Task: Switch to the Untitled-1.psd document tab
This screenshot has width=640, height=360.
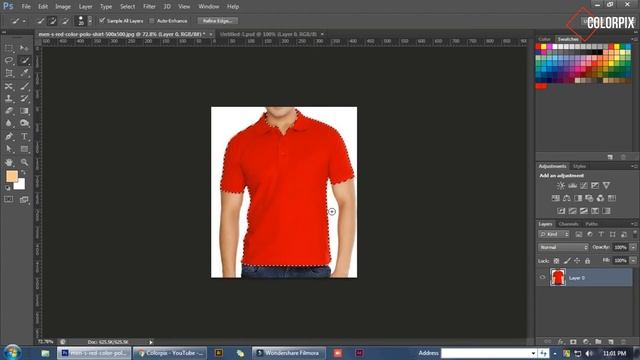Action: (268, 34)
